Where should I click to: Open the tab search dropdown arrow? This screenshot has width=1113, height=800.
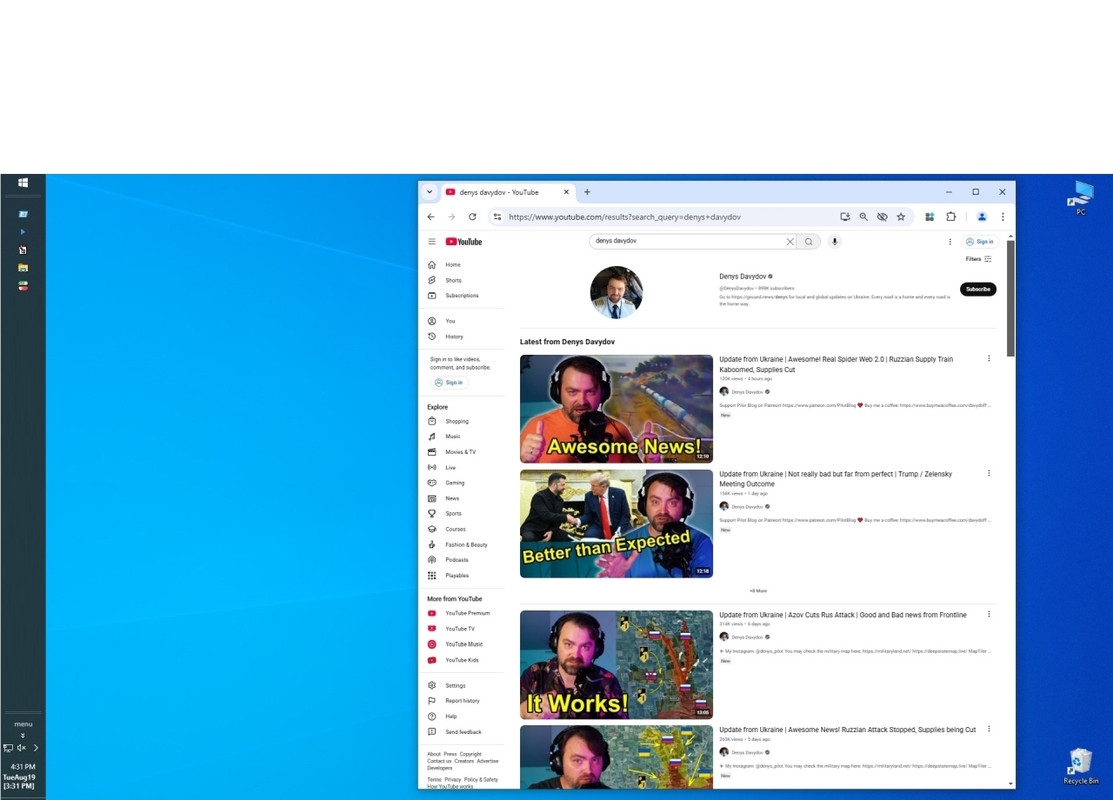429,192
